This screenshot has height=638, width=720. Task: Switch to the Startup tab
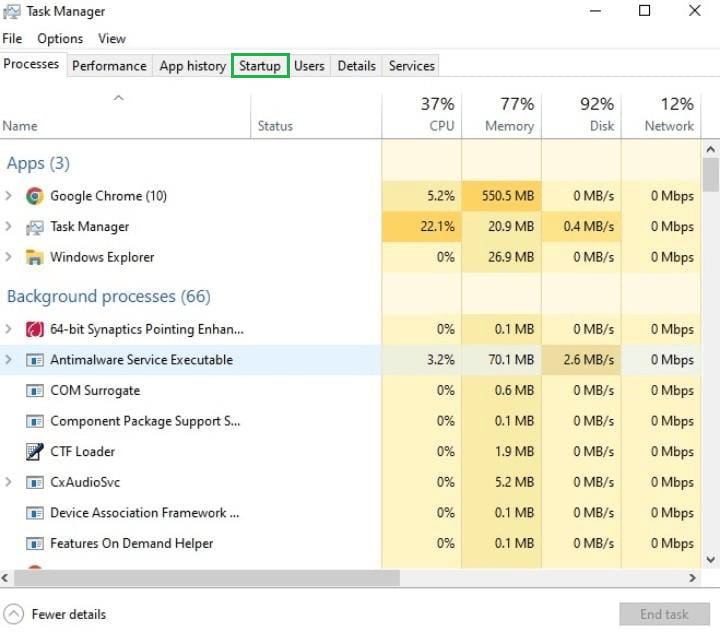click(x=260, y=66)
